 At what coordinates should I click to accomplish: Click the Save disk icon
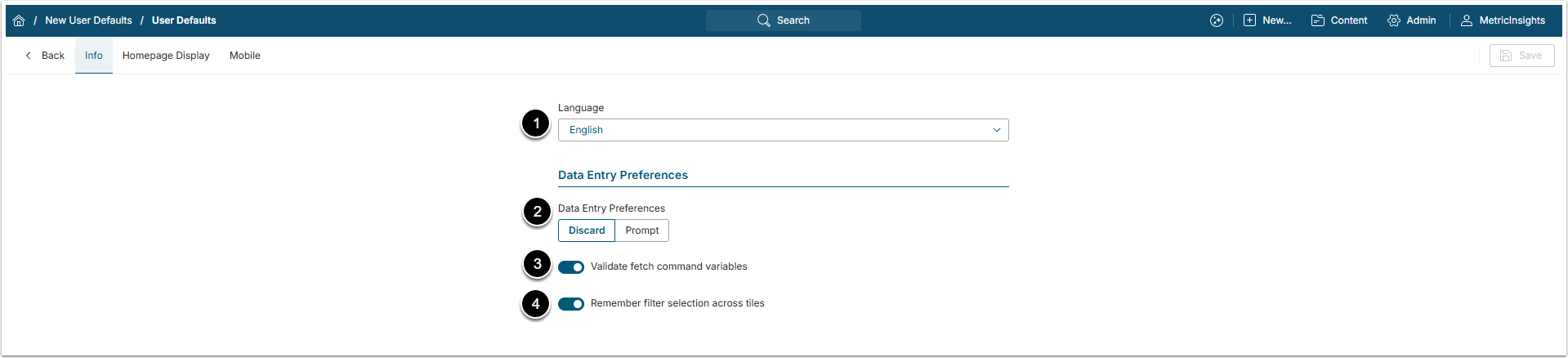pos(1506,56)
